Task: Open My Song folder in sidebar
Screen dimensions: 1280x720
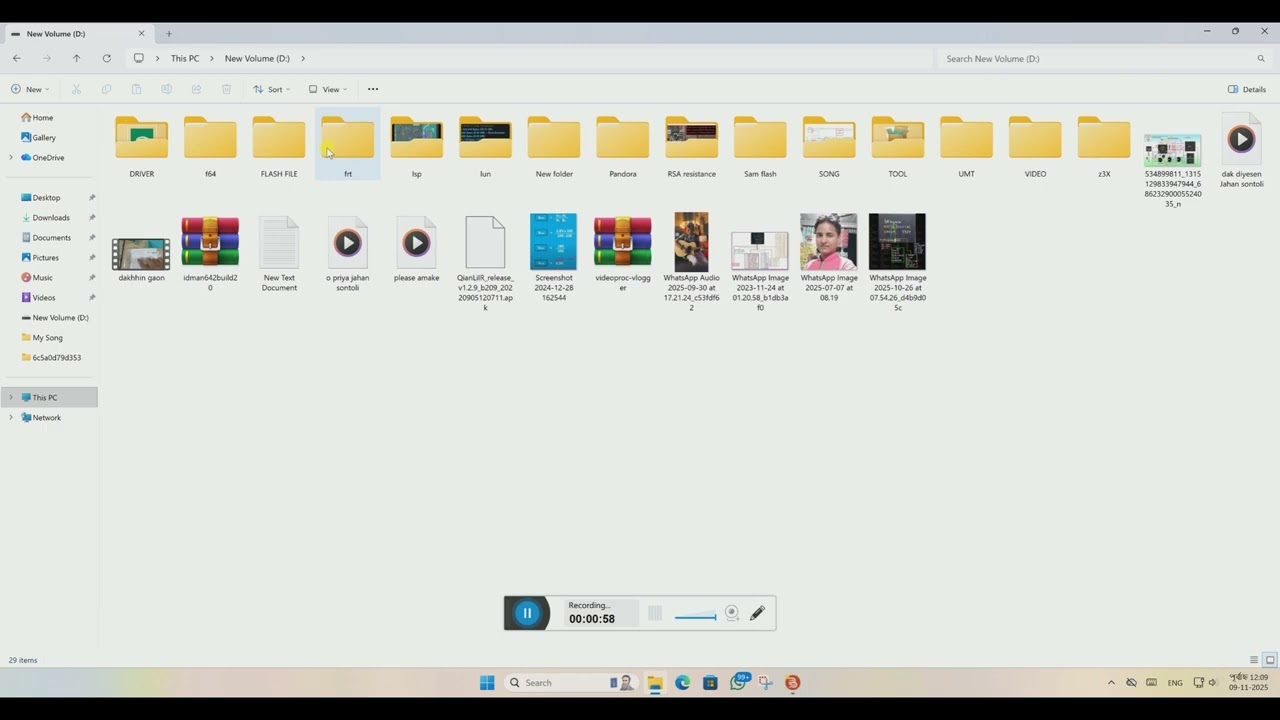Action: click(49, 337)
